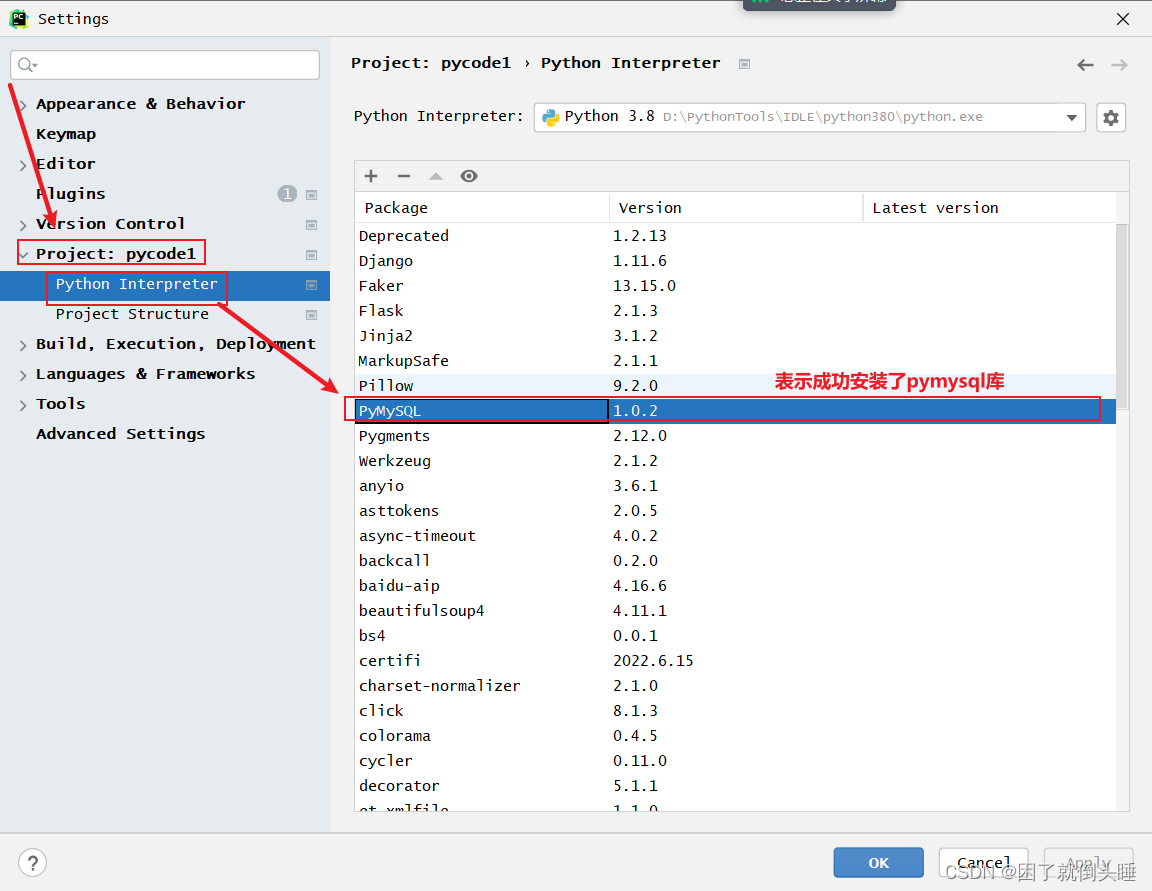Expand Appearance & Behavior section

click(x=23, y=105)
